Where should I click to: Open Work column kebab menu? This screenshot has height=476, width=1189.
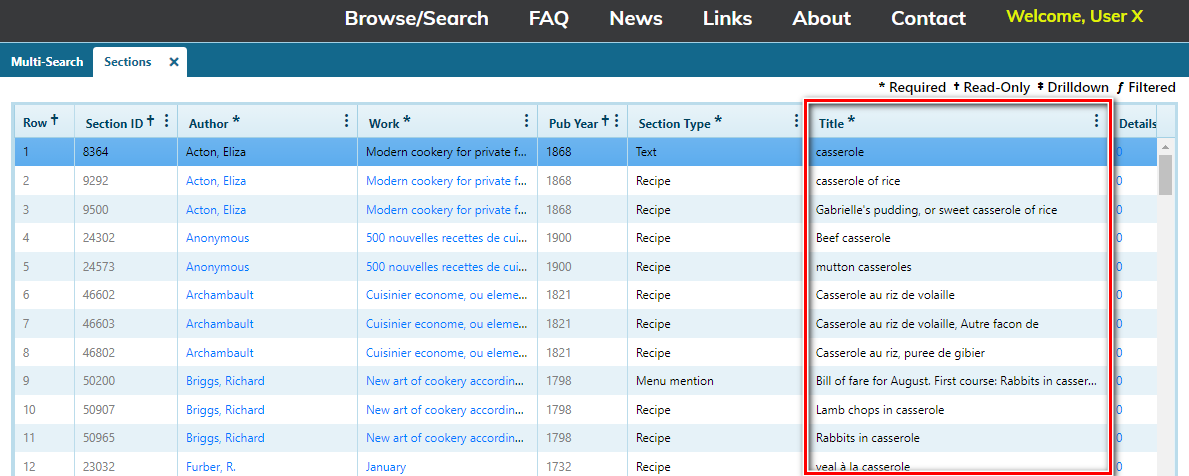point(526,121)
